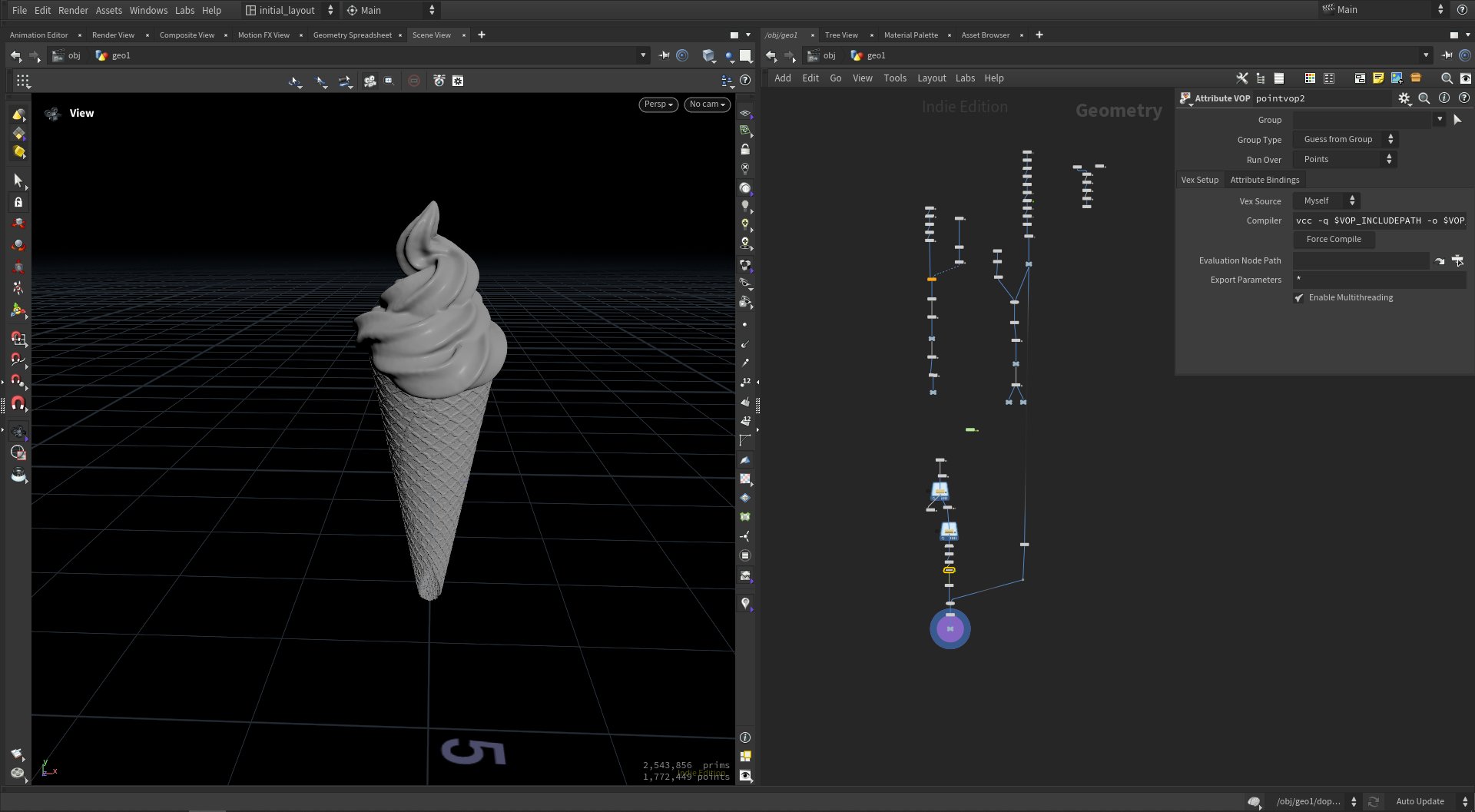Switch to the Attribute Bindings tab
This screenshot has width=1475, height=812.
click(1265, 180)
